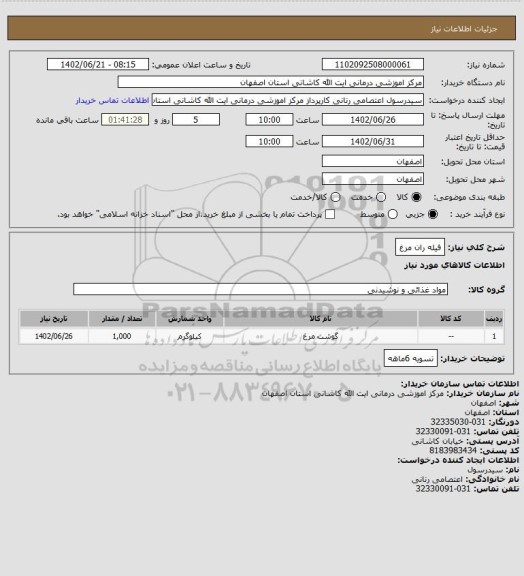Click the goods group field مواد غذایی و نوشیدنی

tap(260, 289)
